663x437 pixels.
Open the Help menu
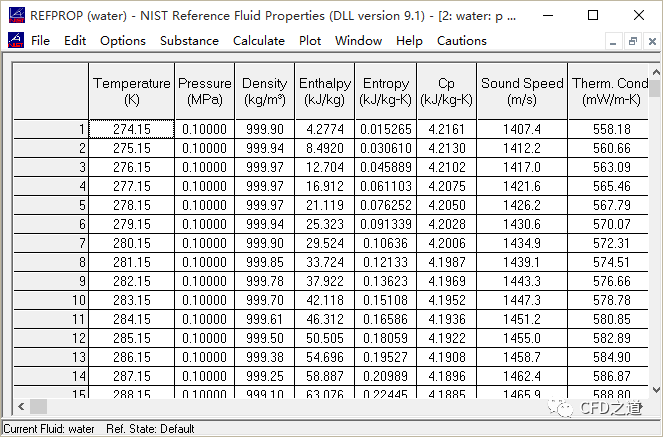pyautogui.click(x=409, y=41)
